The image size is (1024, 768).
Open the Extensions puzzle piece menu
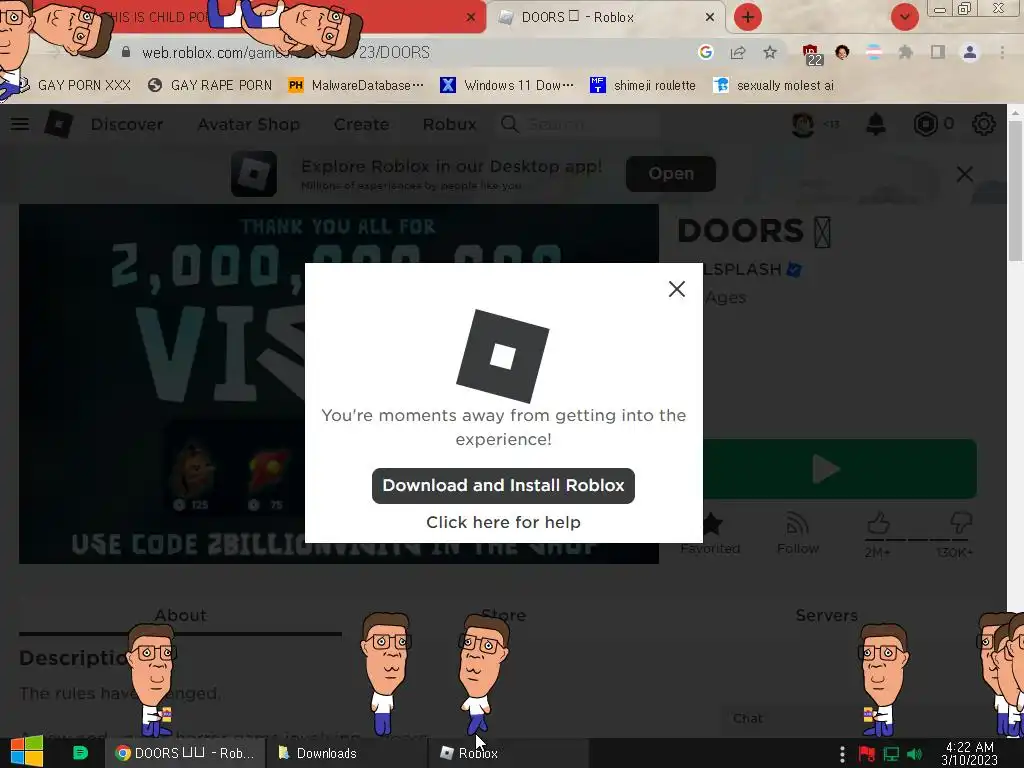click(x=905, y=52)
